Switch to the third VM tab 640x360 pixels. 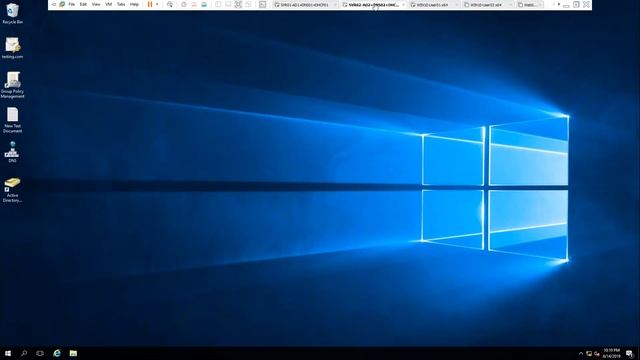tap(433, 5)
